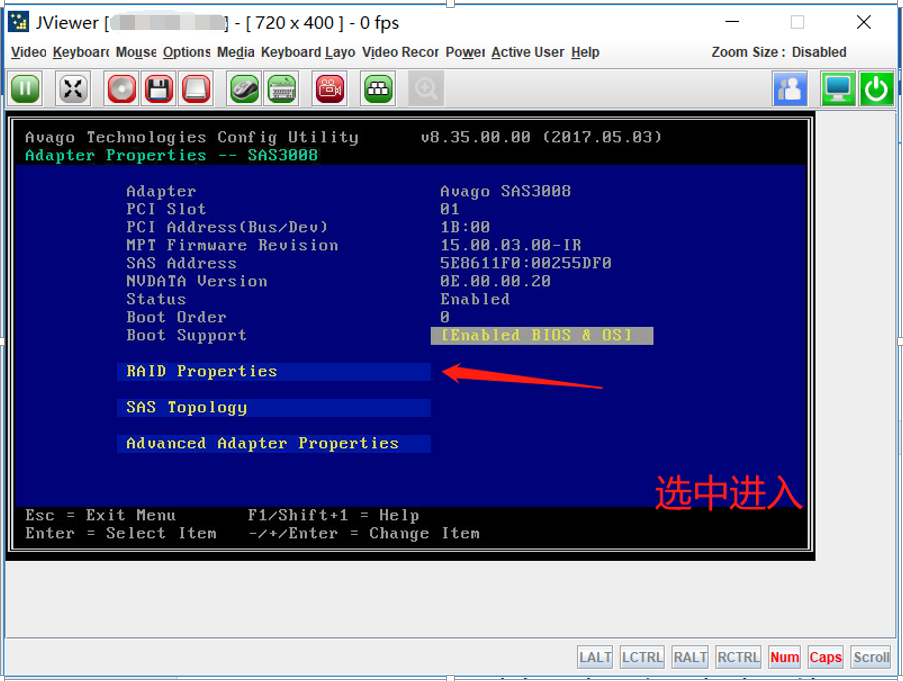This screenshot has width=903, height=681.
Task: Open CD-ROM media redirection icon
Action: (120, 88)
